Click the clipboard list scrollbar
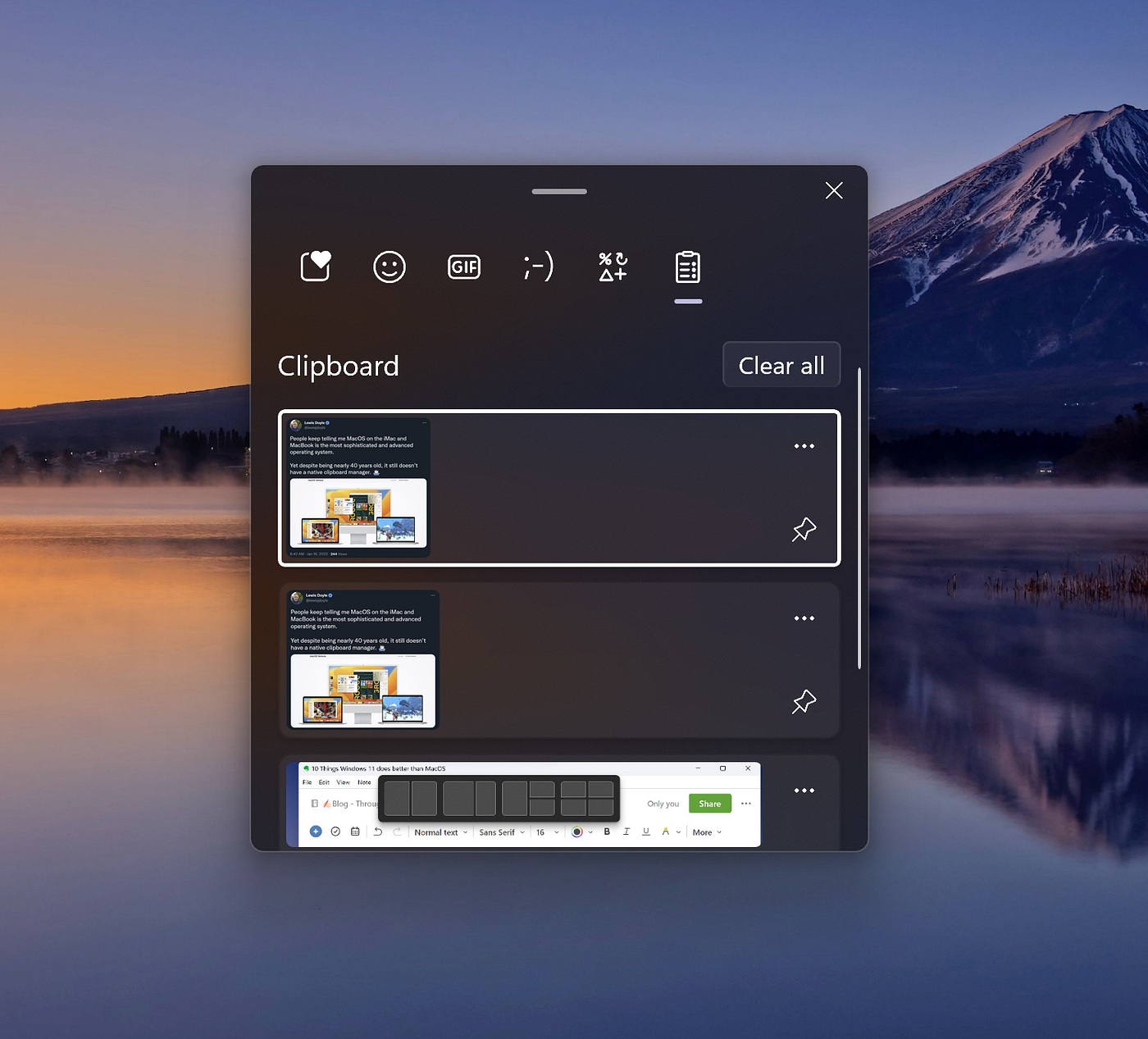The image size is (1148, 1039). point(859,518)
